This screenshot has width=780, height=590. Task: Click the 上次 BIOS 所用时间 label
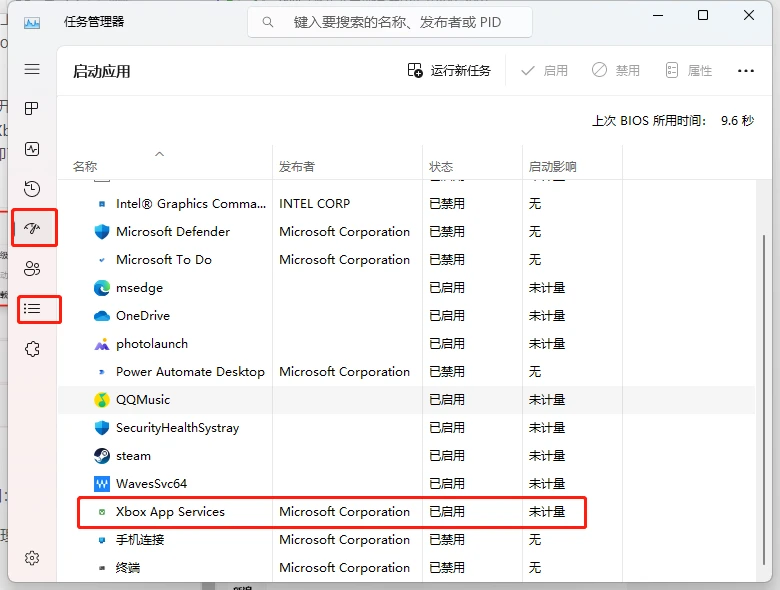click(649, 121)
